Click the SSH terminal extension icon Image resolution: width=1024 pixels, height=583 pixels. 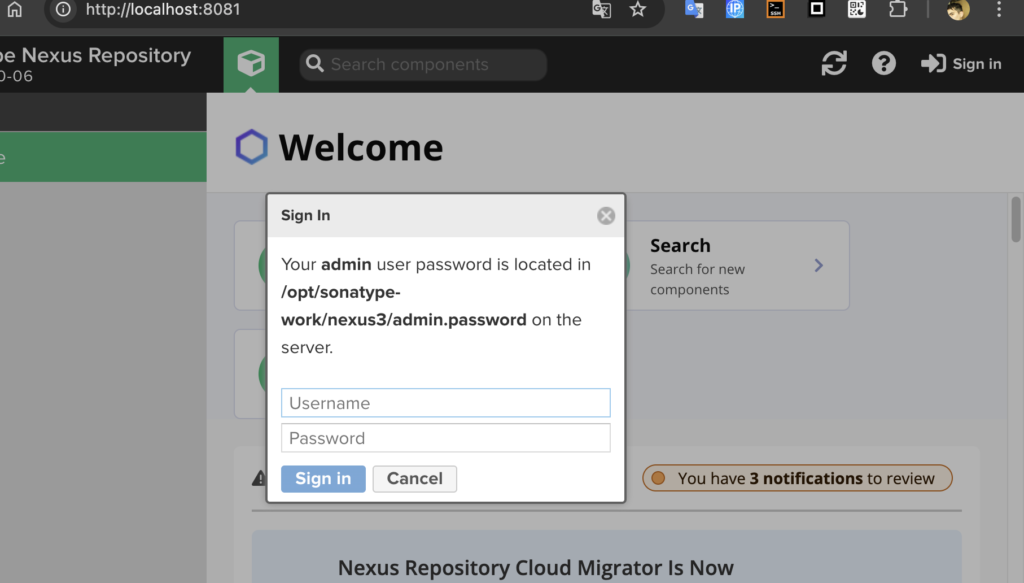[776, 9]
